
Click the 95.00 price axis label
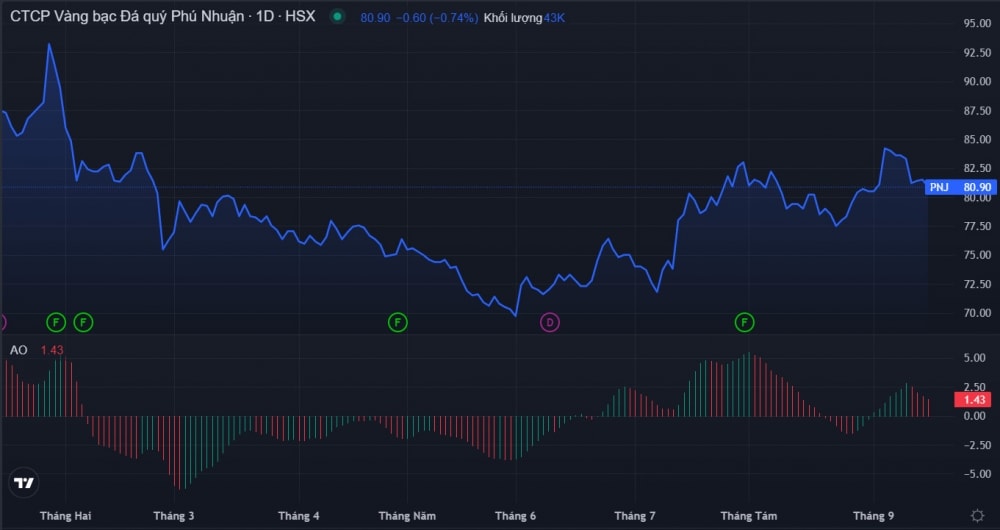(x=977, y=23)
